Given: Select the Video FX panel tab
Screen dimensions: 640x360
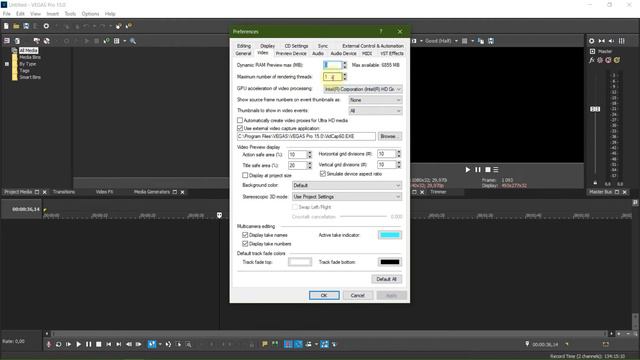Looking at the screenshot, I should (x=104, y=192).
